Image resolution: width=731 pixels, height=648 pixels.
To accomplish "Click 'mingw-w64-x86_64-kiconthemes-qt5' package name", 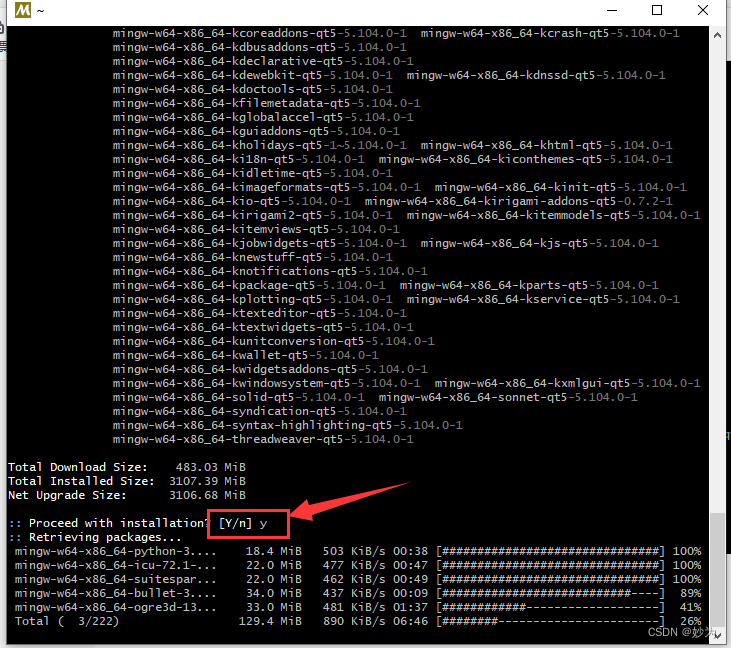I will tap(490, 159).
